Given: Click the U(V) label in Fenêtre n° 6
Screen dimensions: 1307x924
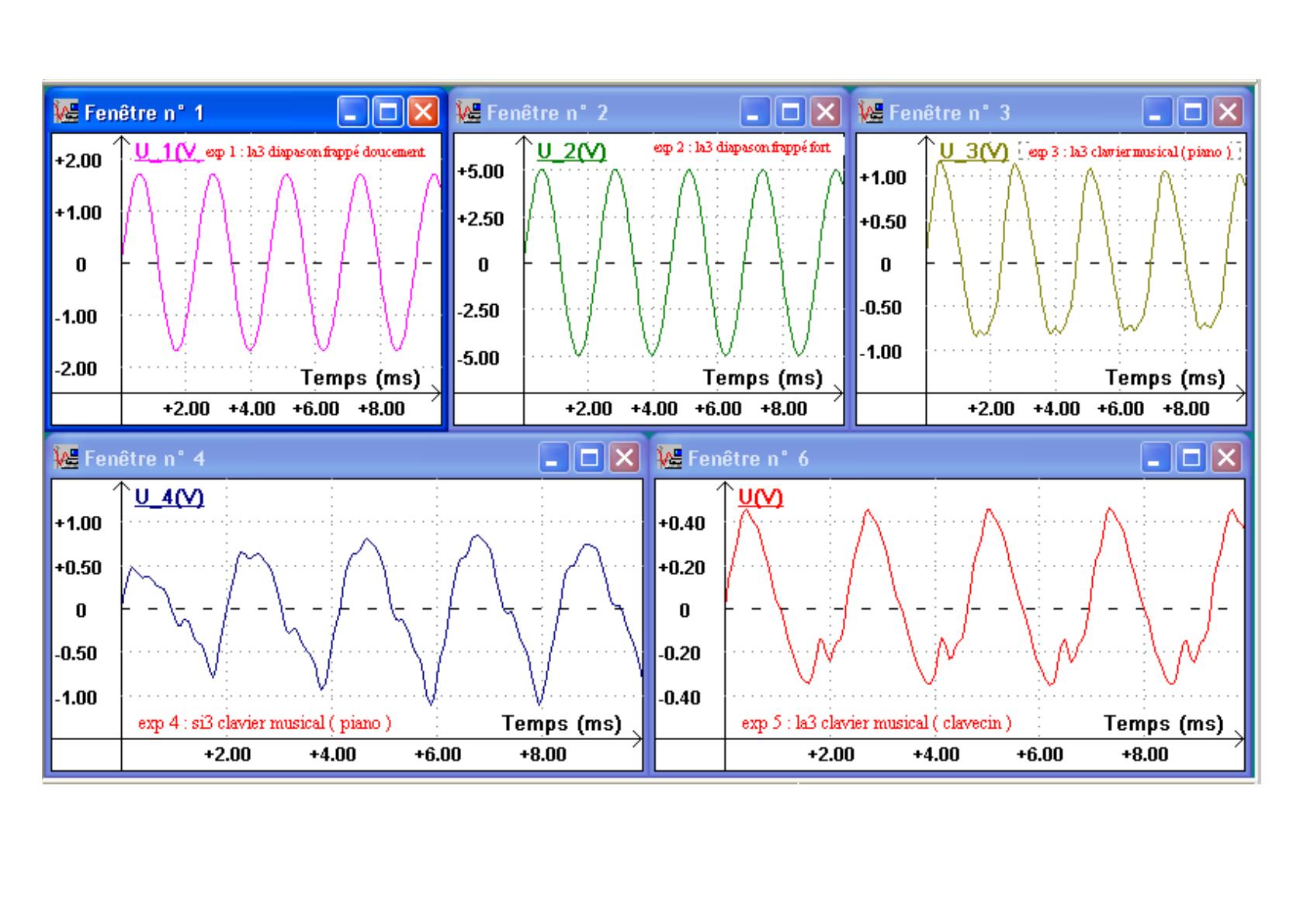Looking at the screenshot, I should coord(761,497).
